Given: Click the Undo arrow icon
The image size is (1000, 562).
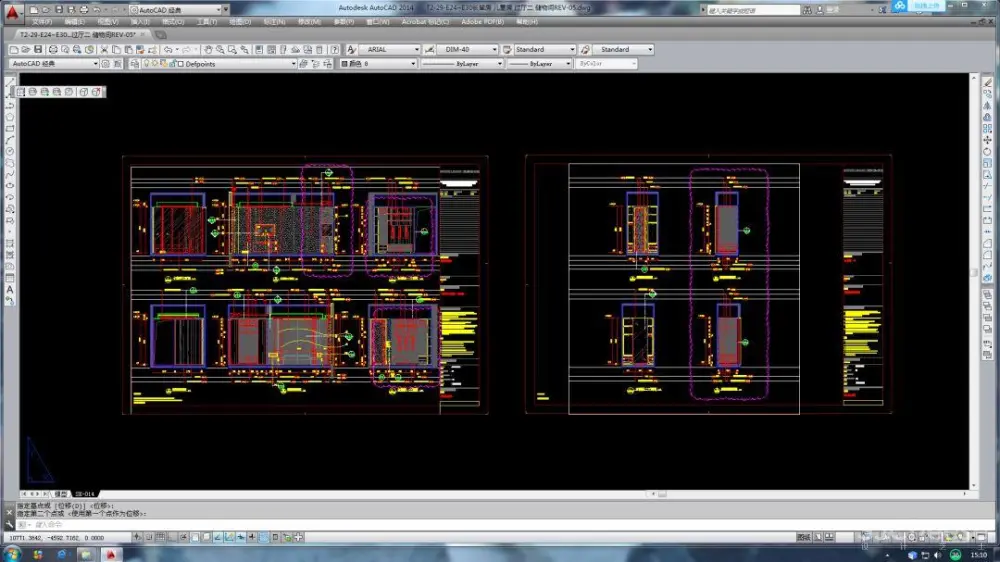Looking at the screenshot, I should (x=168, y=49).
